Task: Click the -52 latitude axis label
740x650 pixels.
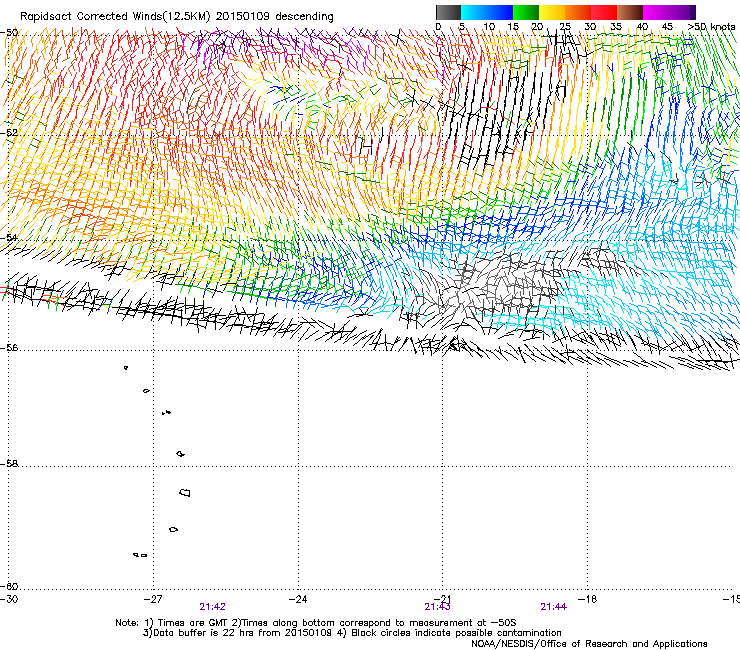Action: (9, 133)
